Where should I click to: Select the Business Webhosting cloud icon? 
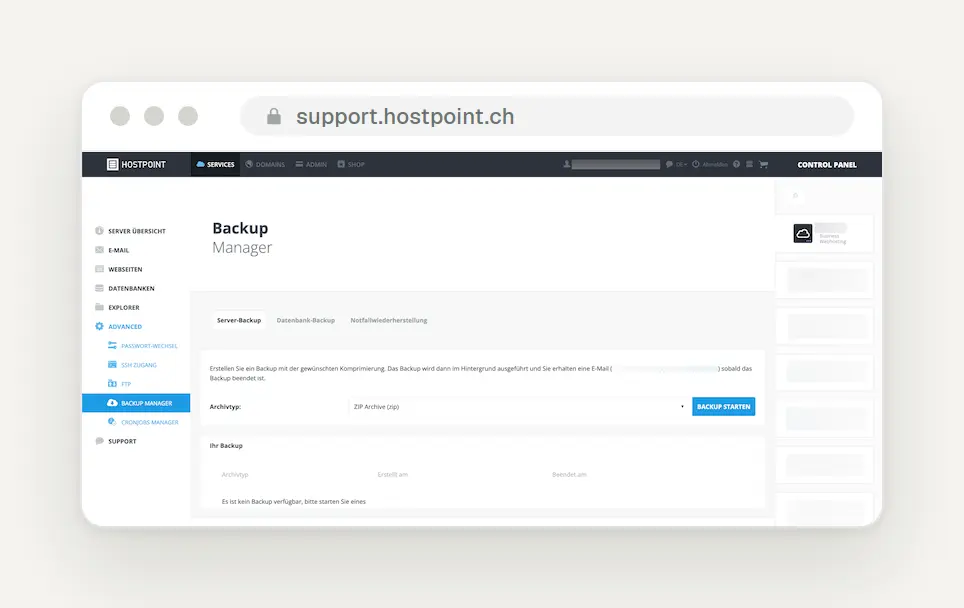click(802, 234)
